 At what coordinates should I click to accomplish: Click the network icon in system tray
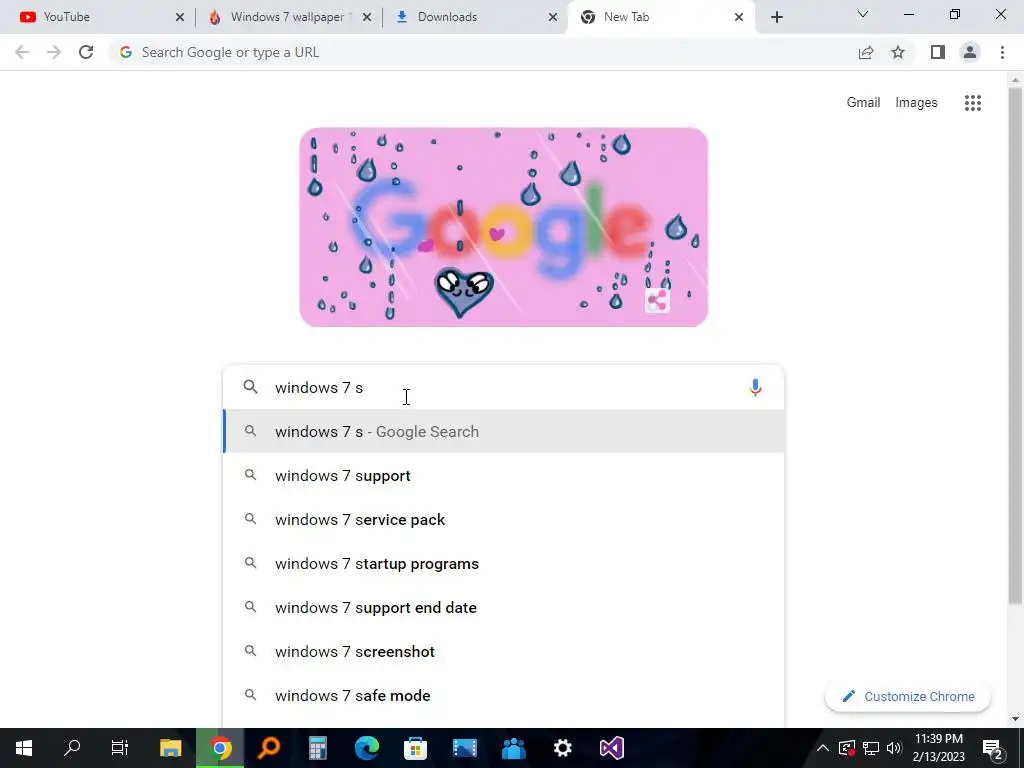pyautogui.click(x=871, y=748)
